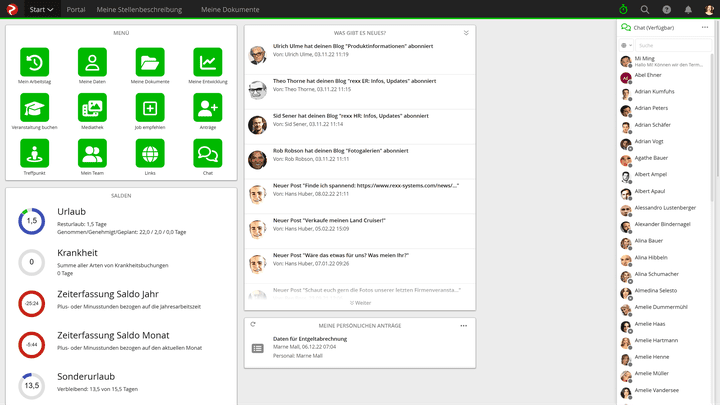
Task: Open chat availability status dropdown
Action: [x=626, y=45]
